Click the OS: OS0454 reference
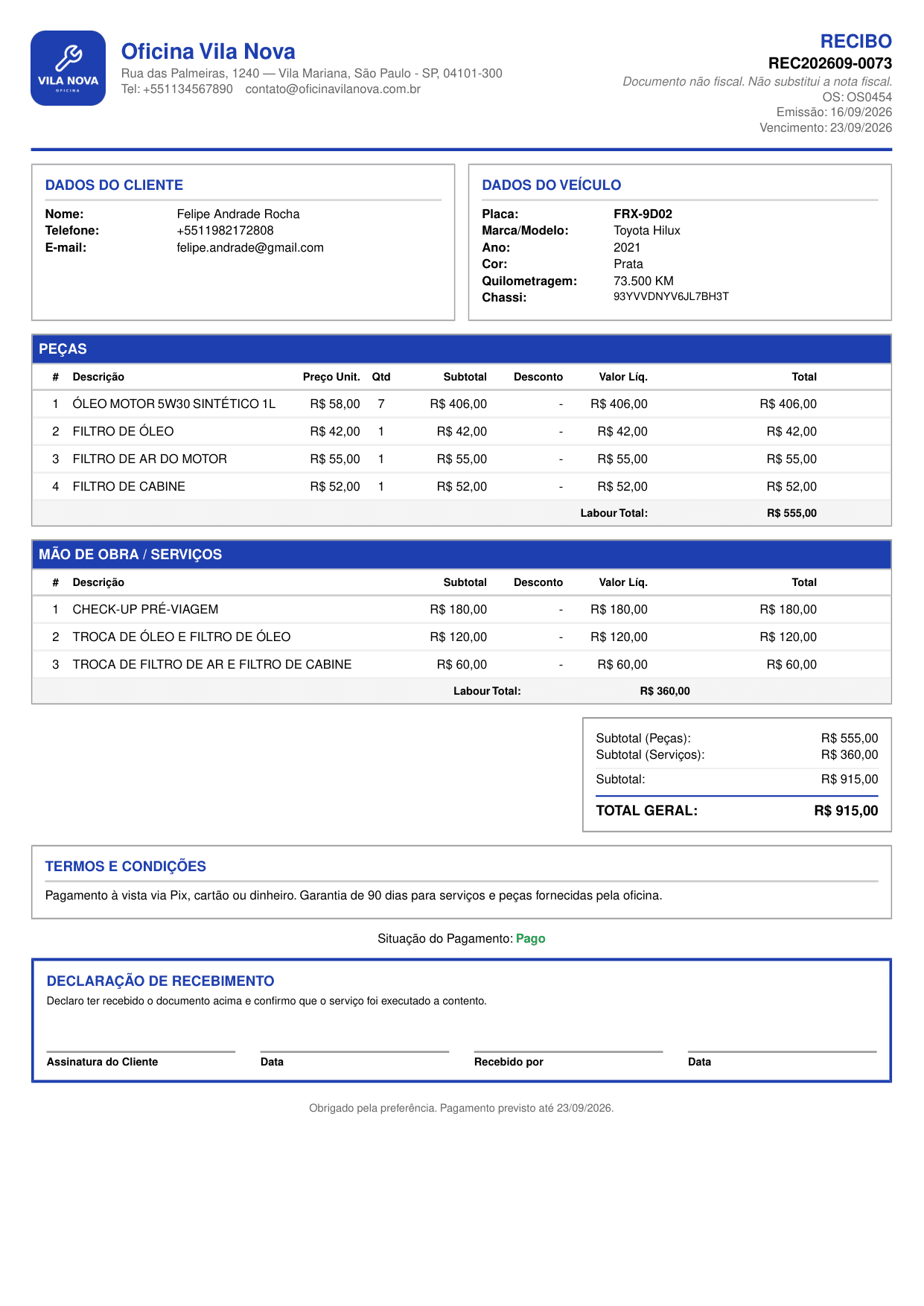Viewport: 924px width, 1306px height. [x=857, y=97]
